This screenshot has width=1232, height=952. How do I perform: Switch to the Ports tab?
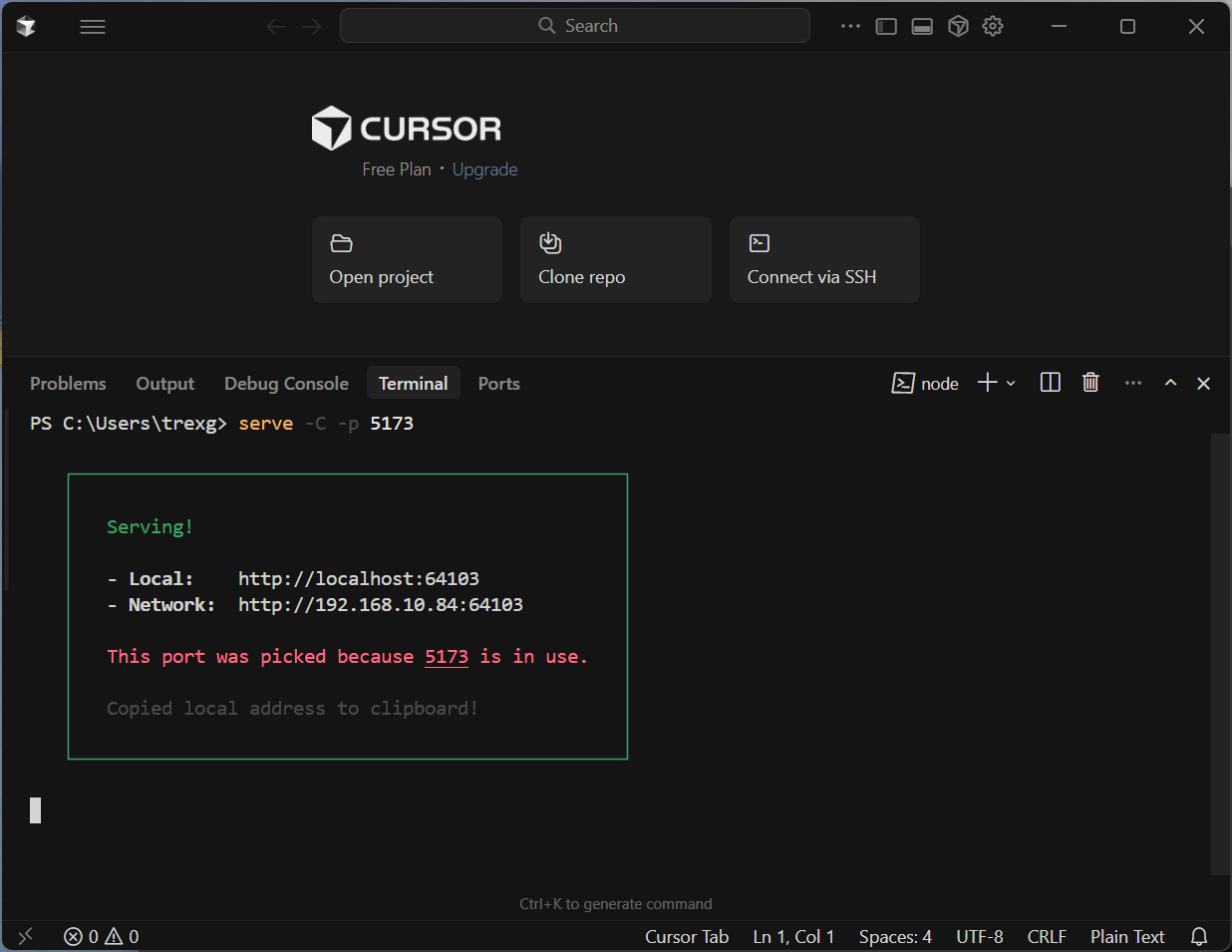tap(498, 384)
